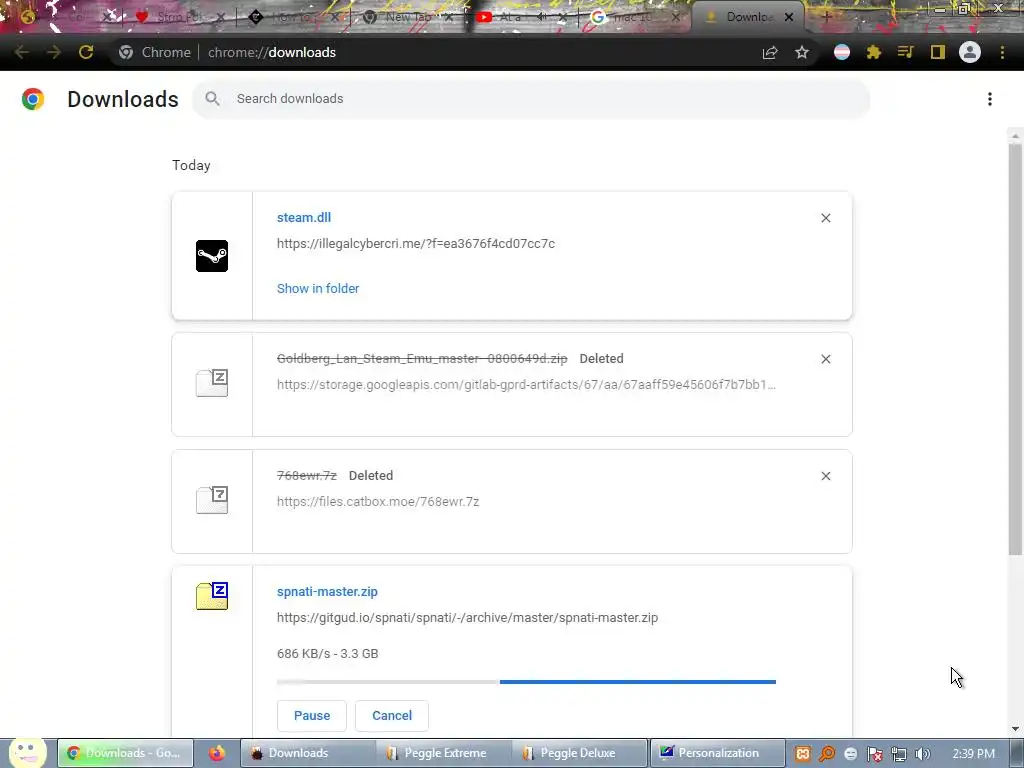Open the Start menu face button
Viewport: 1024px width, 768px height.
tap(27, 752)
